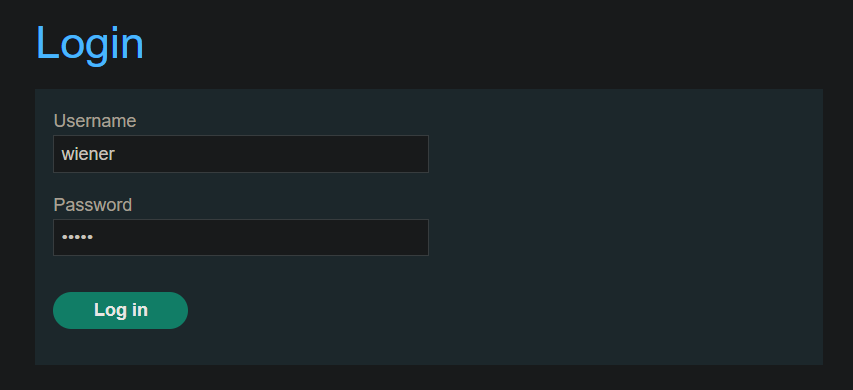
Task: Click the Username label text
Action: (x=95, y=121)
